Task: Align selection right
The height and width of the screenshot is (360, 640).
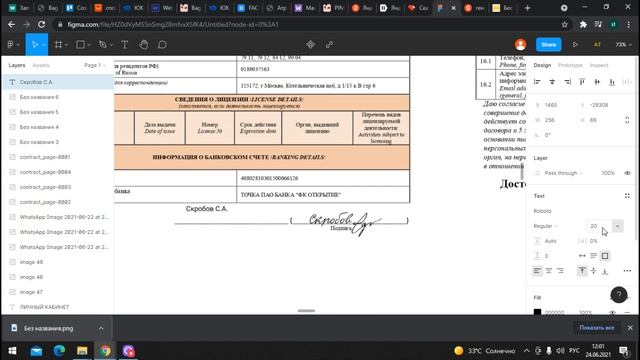Action: (567, 82)
